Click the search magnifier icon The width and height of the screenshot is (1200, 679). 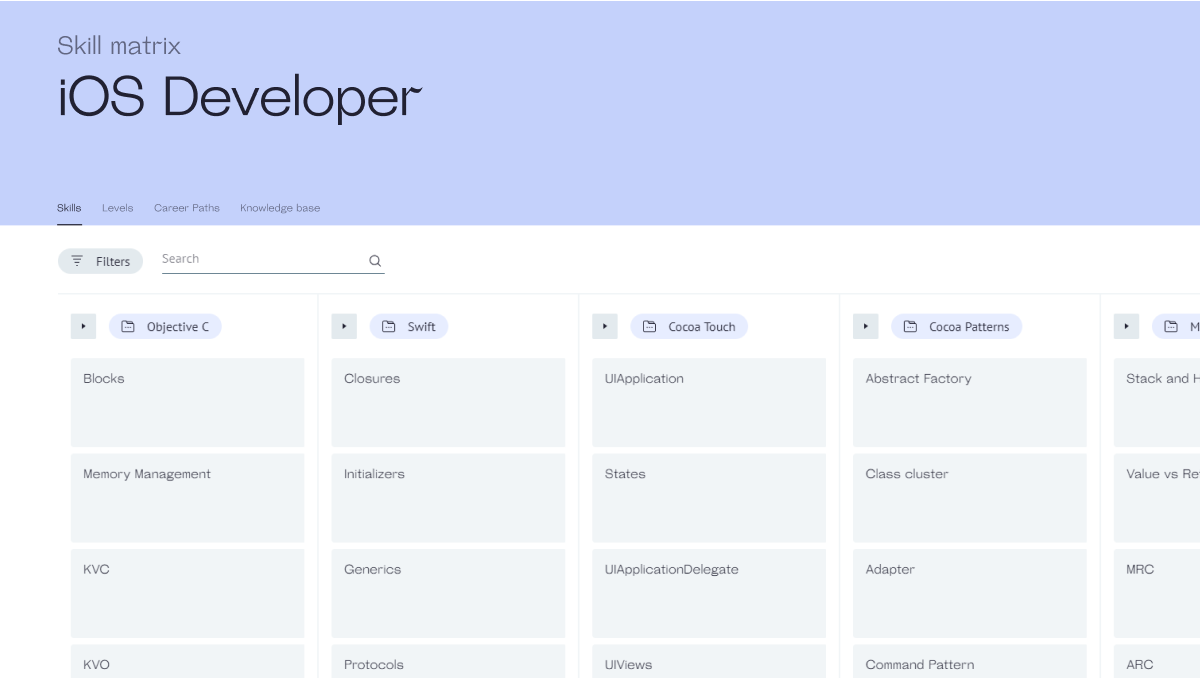tap(375, 261)
